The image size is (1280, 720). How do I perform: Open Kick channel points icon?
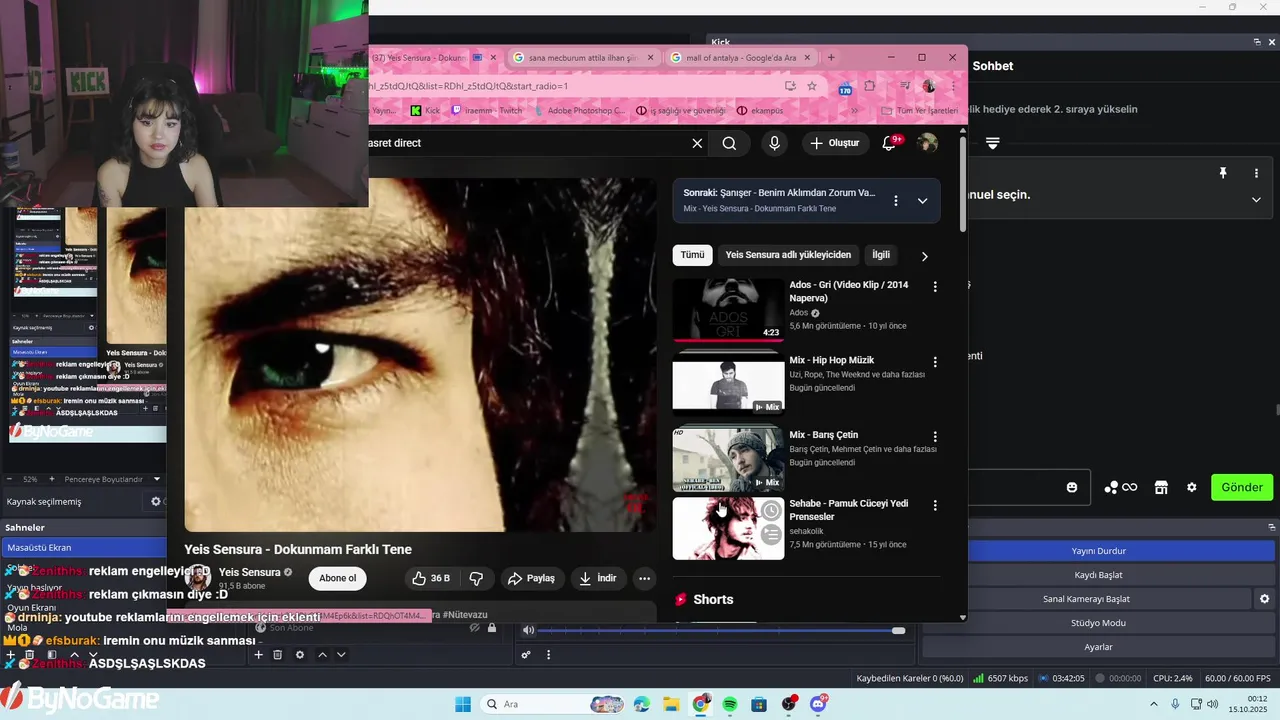click(x=1121, y=487)
